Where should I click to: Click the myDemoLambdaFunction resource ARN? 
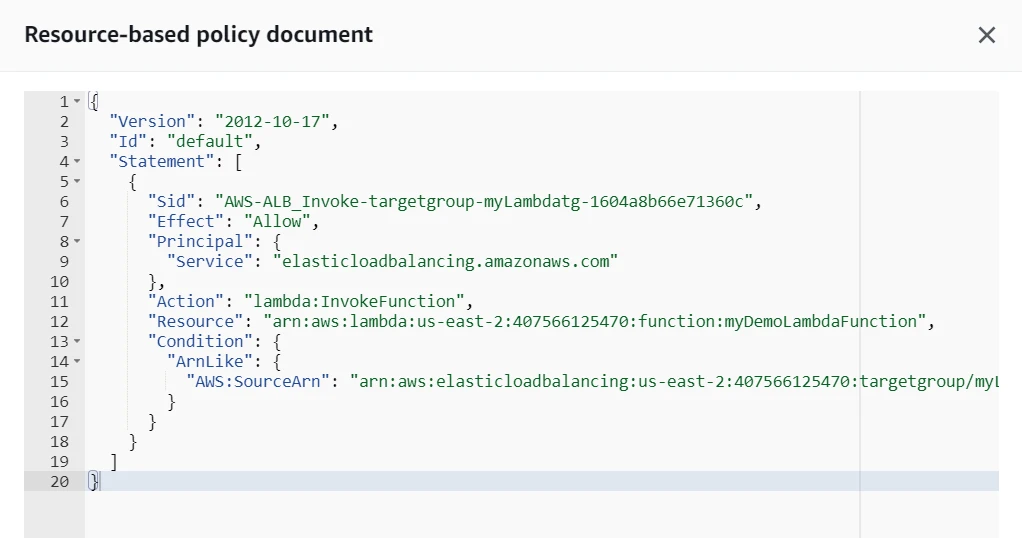(x=596, y=322)
